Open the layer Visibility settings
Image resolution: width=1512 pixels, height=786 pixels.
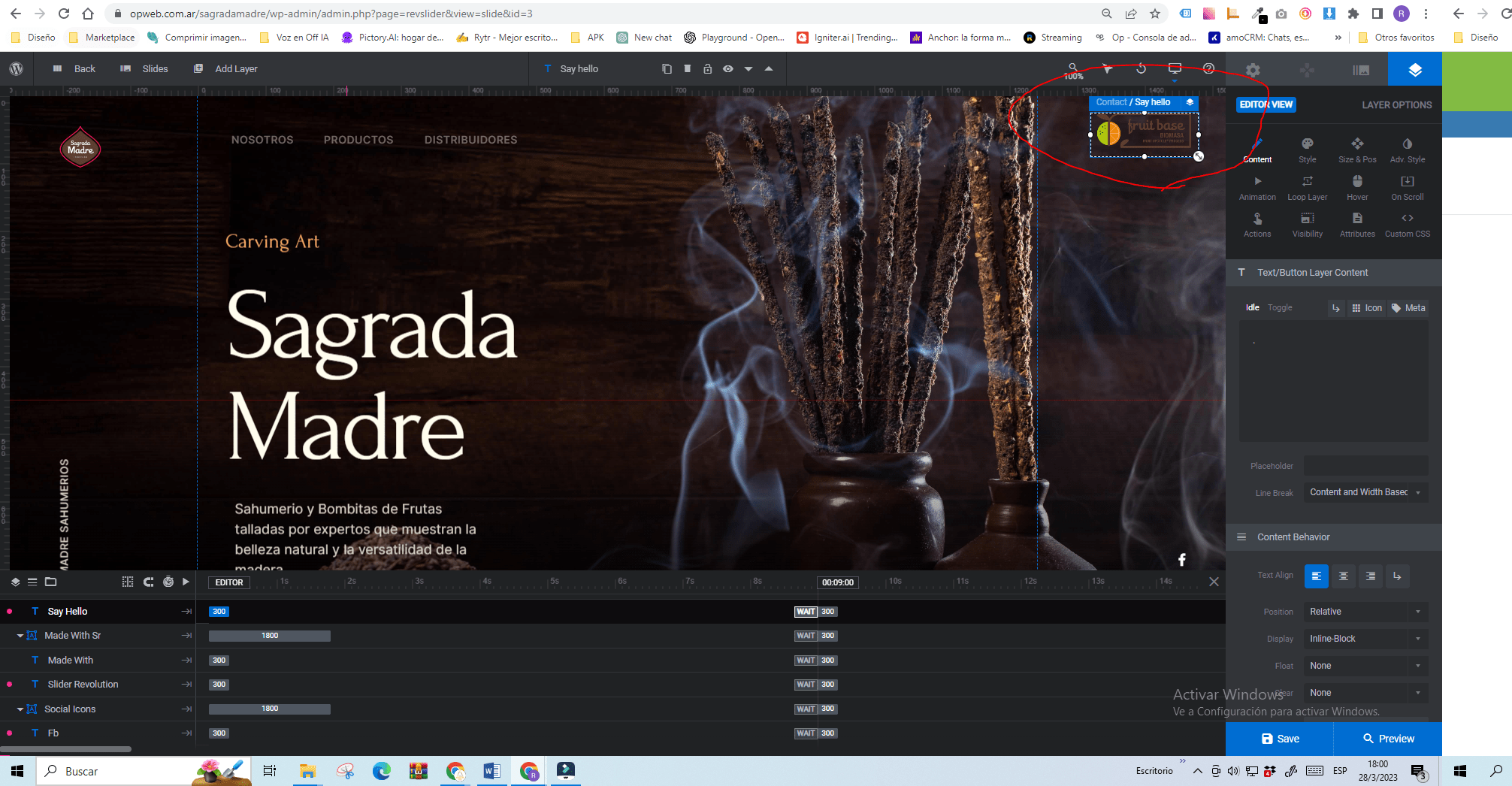point(1308,225)
